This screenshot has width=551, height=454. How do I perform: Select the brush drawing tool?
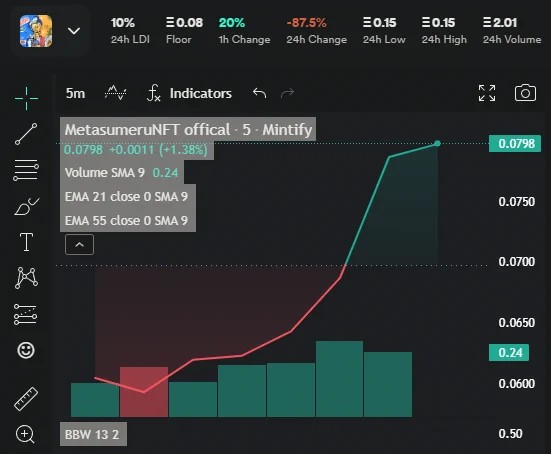[x=27, y=206]
